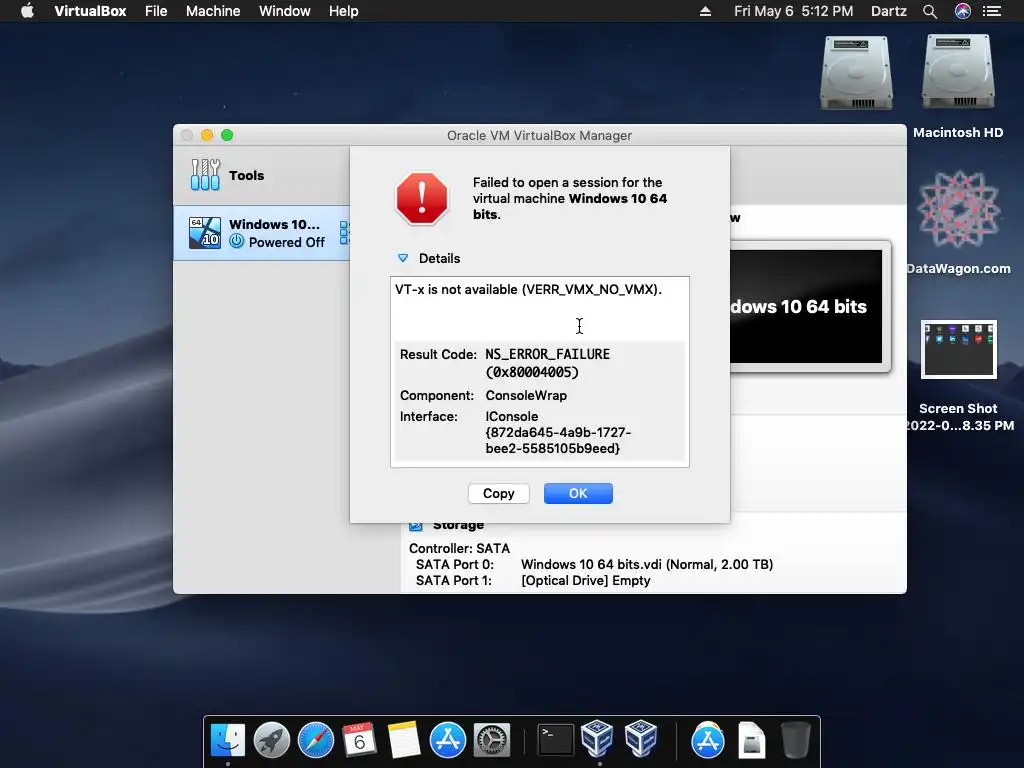Click the VM preview thumbnail

click(x=810, y=306)
